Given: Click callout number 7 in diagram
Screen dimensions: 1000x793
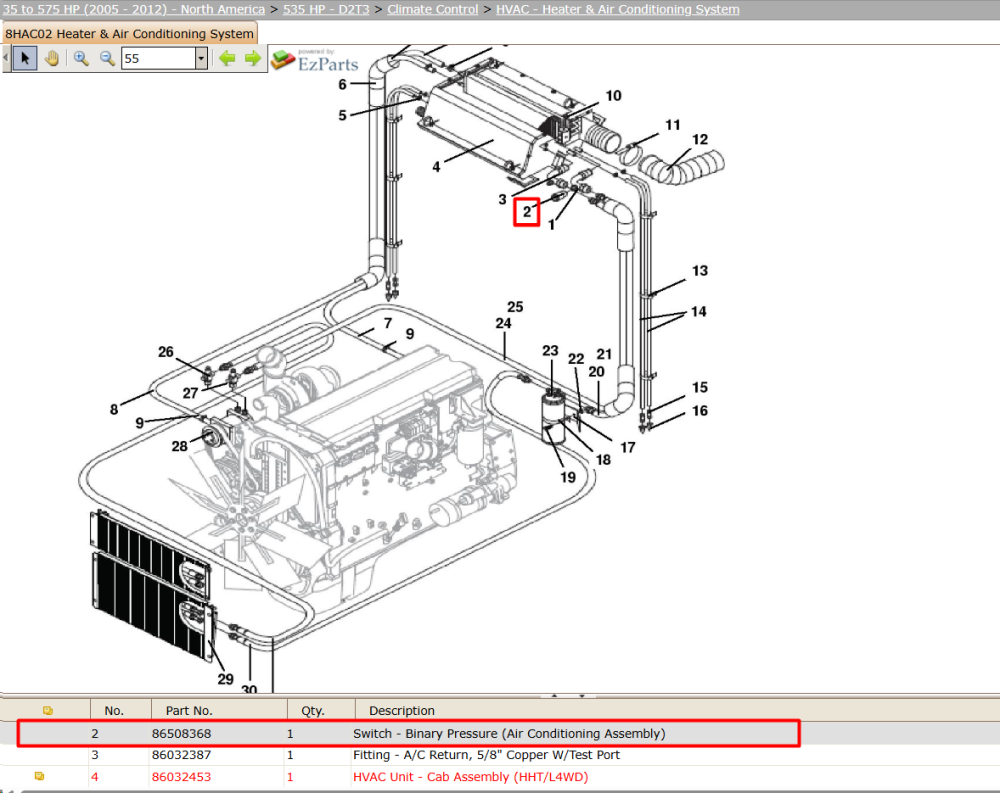Looking at the screenshot, I should 388,323.
